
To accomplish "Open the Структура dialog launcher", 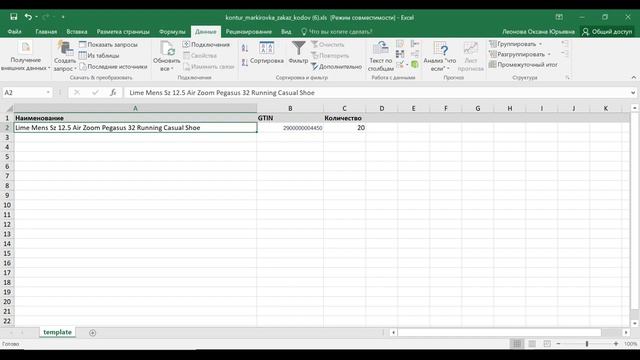I will (x=567, y=77).
